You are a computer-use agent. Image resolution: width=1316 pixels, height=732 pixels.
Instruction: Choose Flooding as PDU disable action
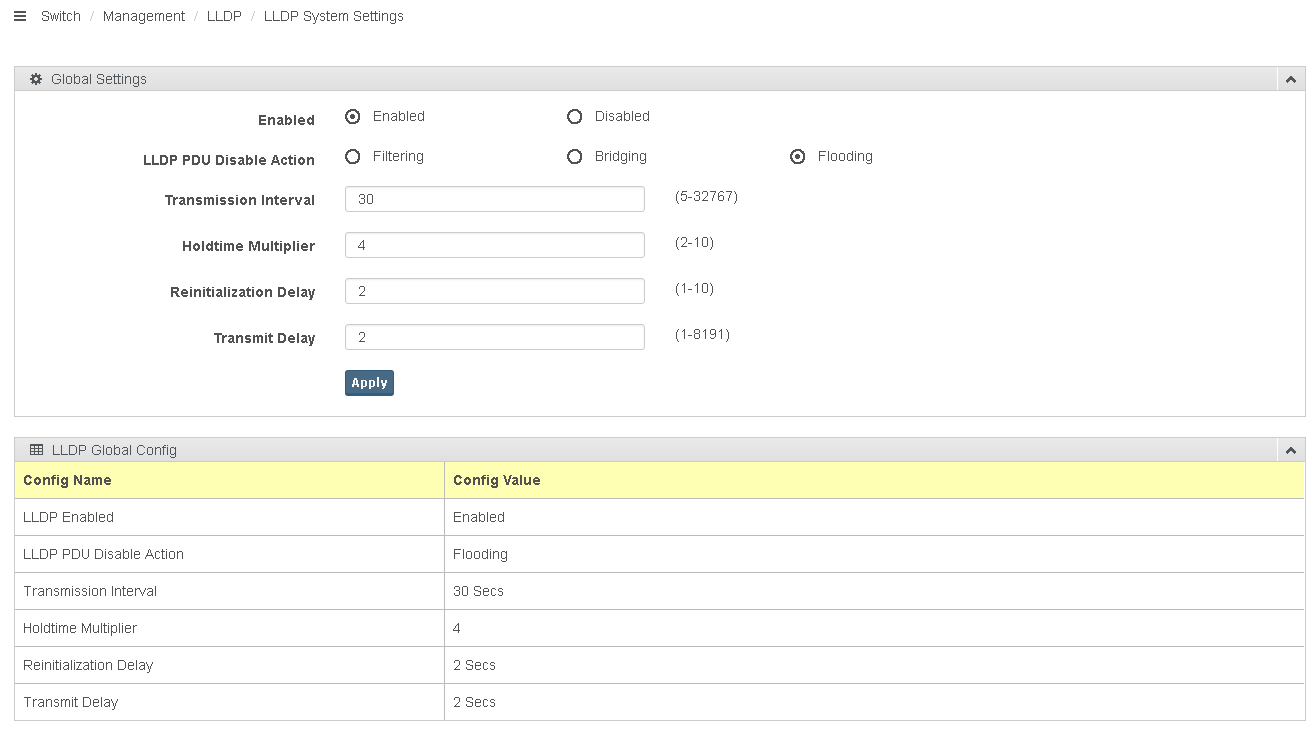coord(798,157)
